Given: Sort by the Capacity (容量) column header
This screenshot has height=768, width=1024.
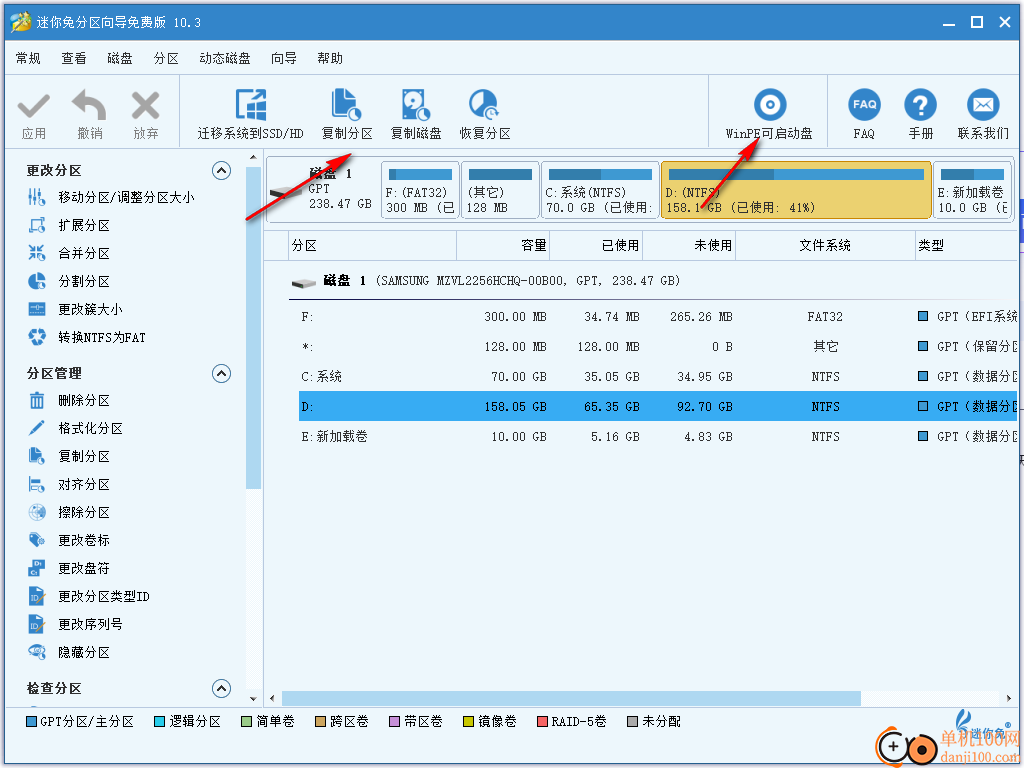Looking at the screenshot, I should [x=503, y=246].
